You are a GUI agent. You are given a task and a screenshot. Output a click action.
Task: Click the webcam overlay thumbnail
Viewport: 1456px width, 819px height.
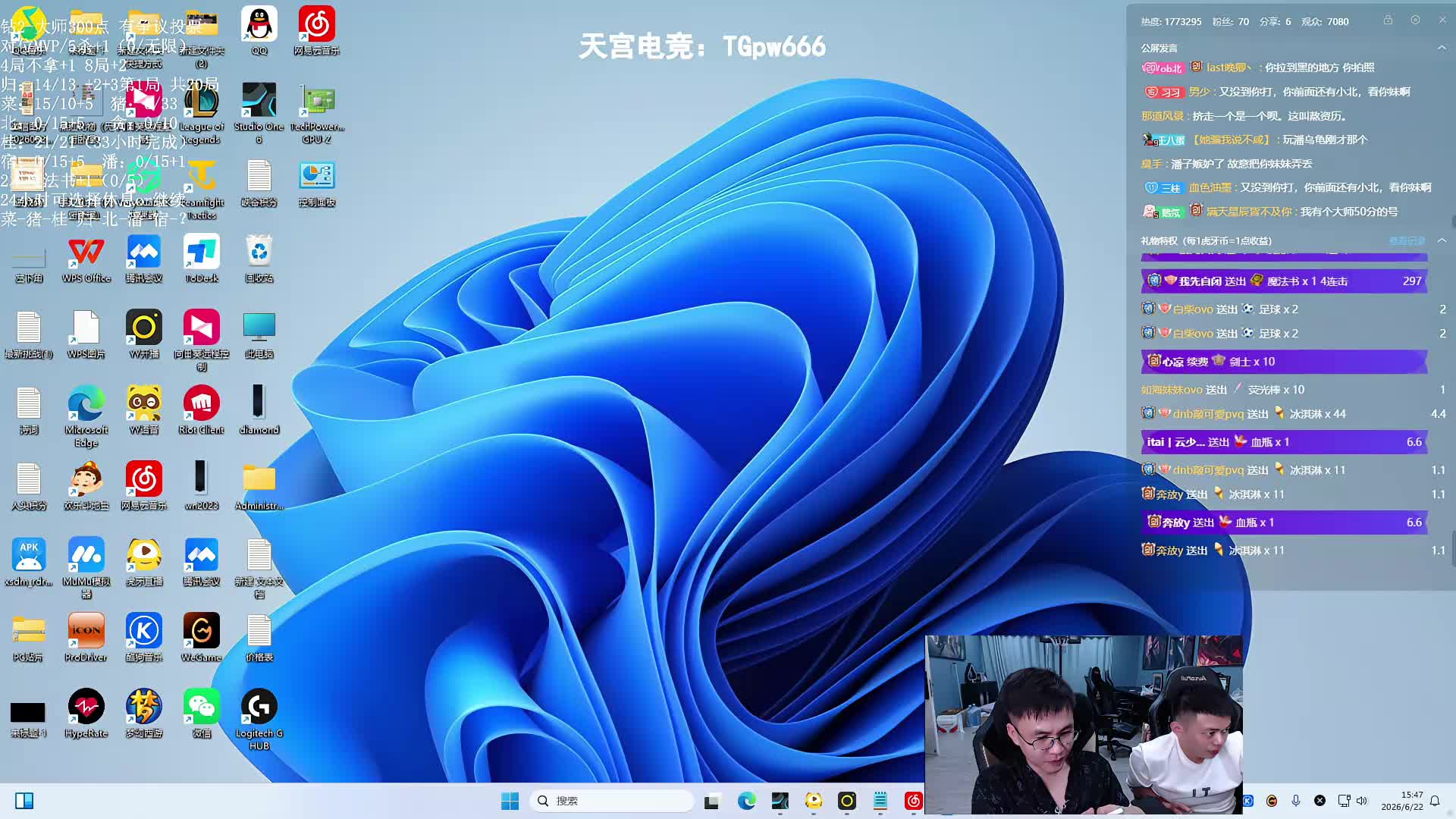click(1084, 725)
